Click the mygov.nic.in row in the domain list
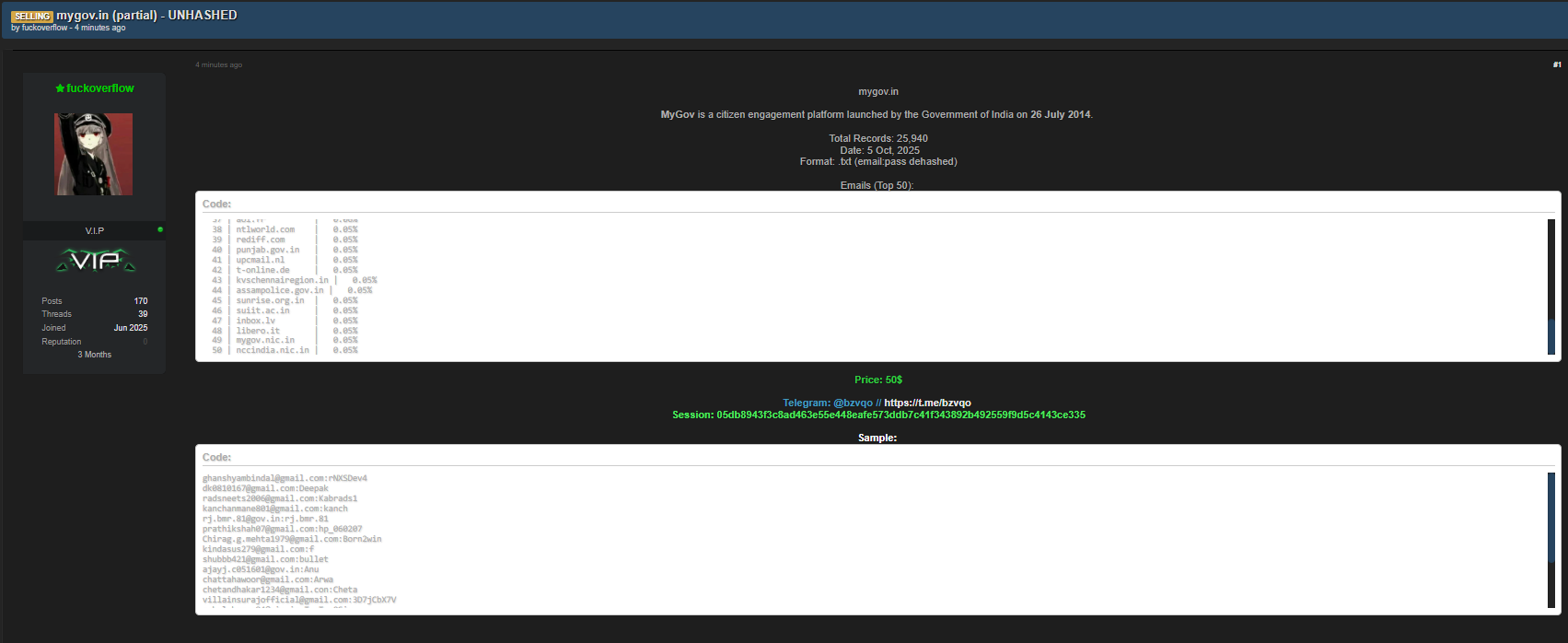This screenshot has width=1568, height=643. click(x=285, y=340)
